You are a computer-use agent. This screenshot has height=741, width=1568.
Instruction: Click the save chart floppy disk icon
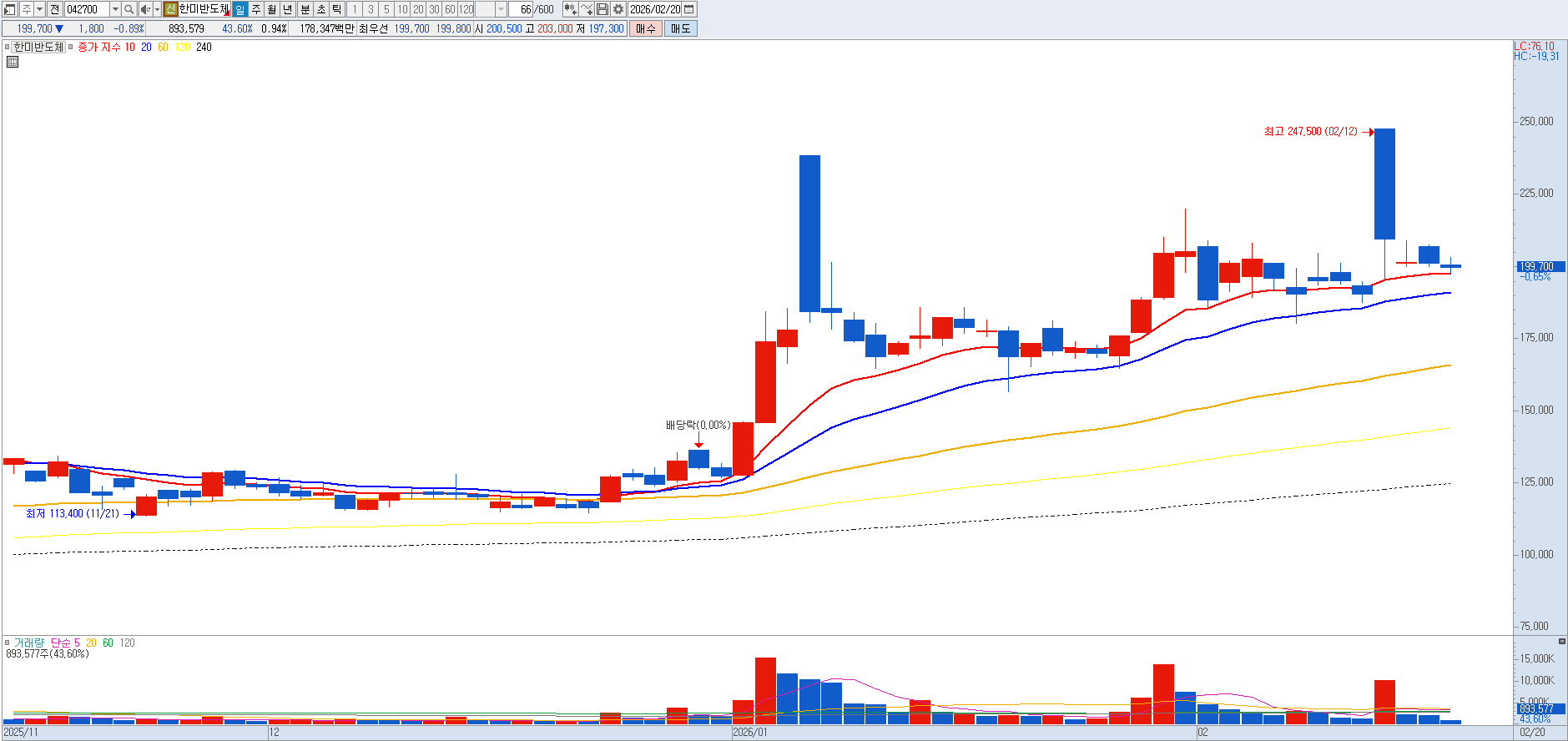(602, 9)
